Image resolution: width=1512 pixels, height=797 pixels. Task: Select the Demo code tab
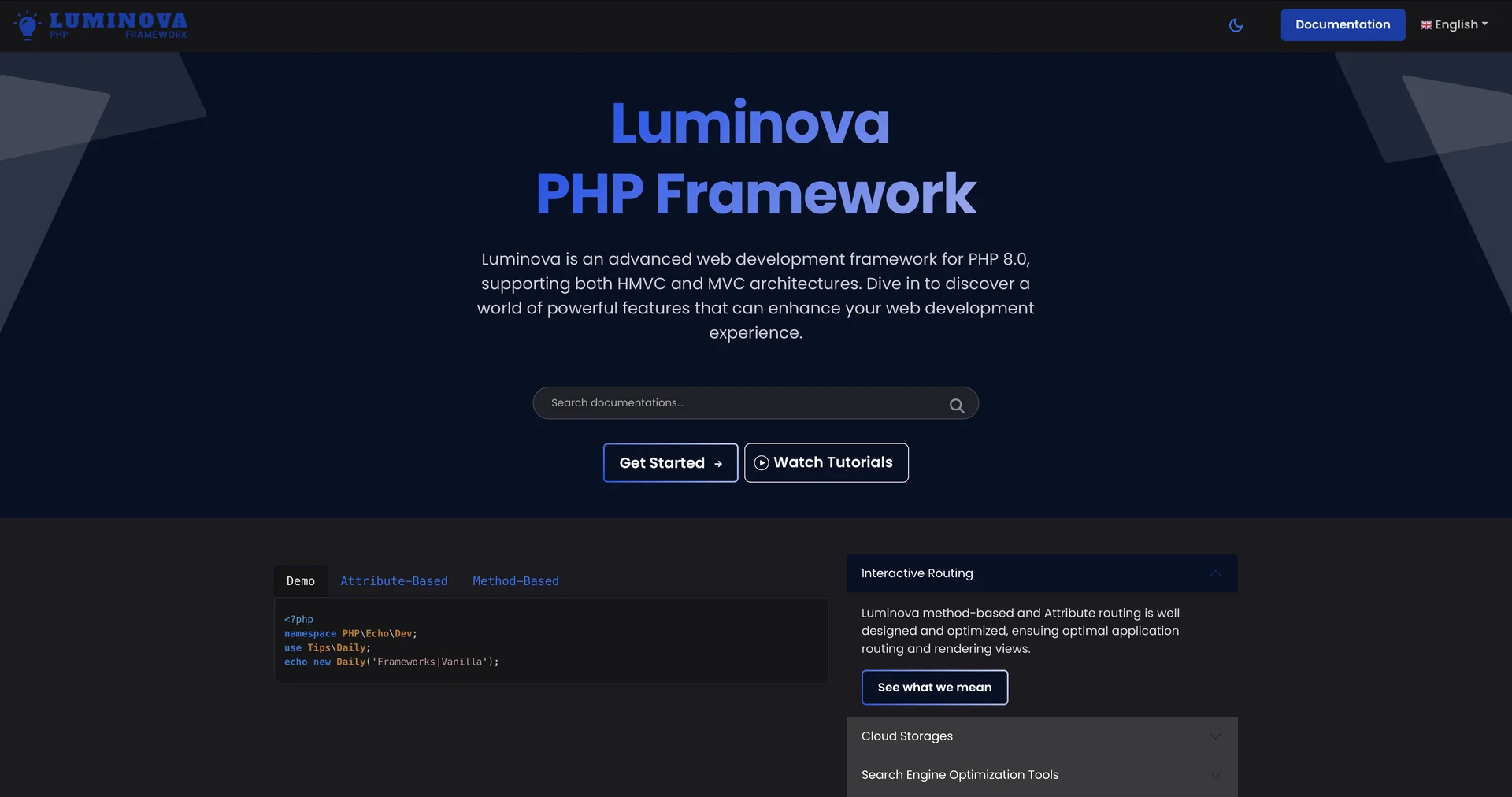pyautogui.click(x=300, y=581)
